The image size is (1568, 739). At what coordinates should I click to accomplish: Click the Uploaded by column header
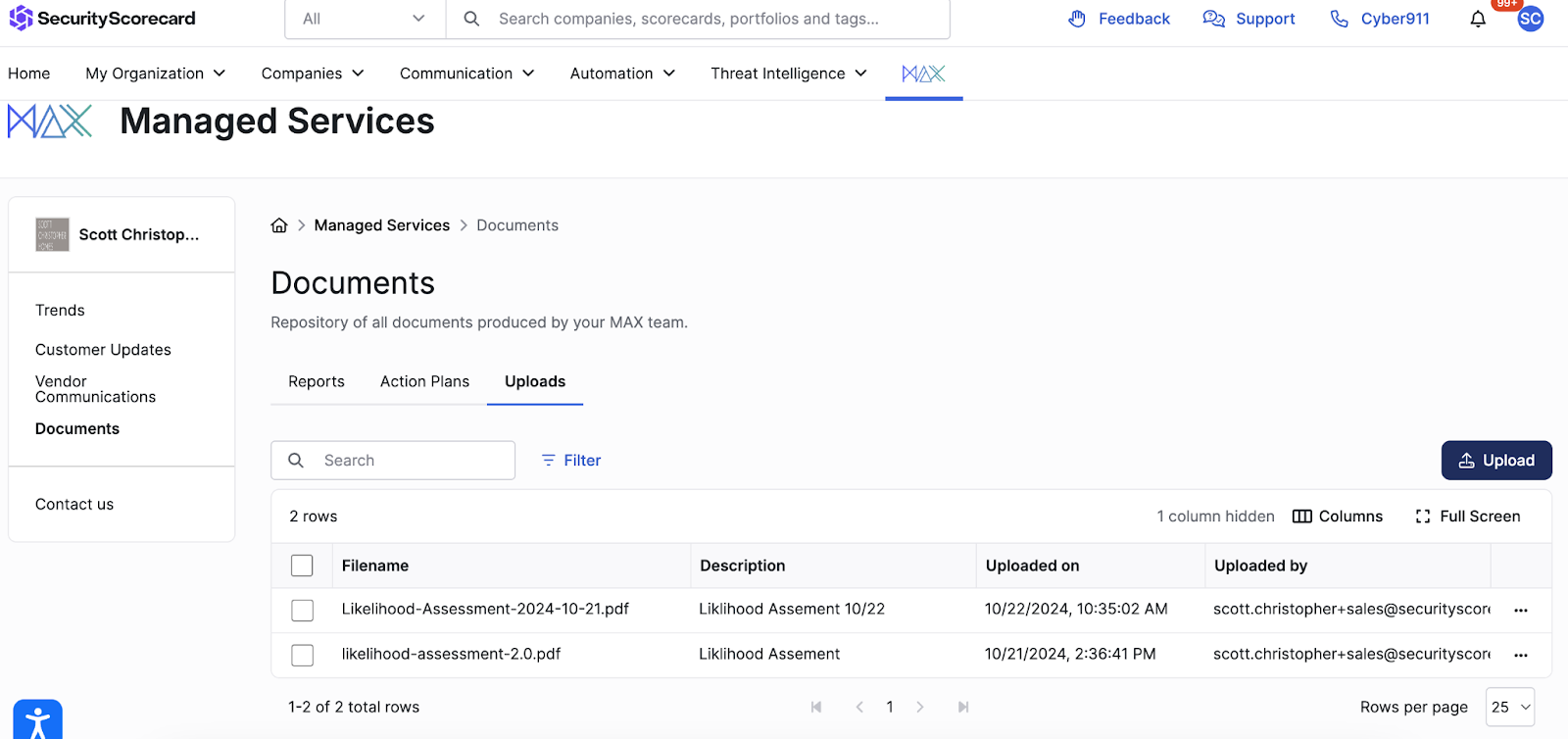(x=1260, y=566)
